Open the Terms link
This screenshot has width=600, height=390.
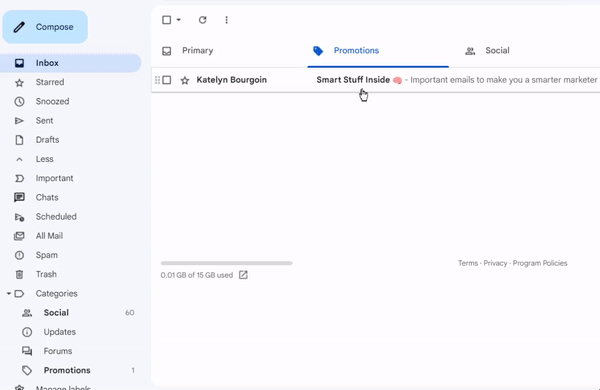468,263
